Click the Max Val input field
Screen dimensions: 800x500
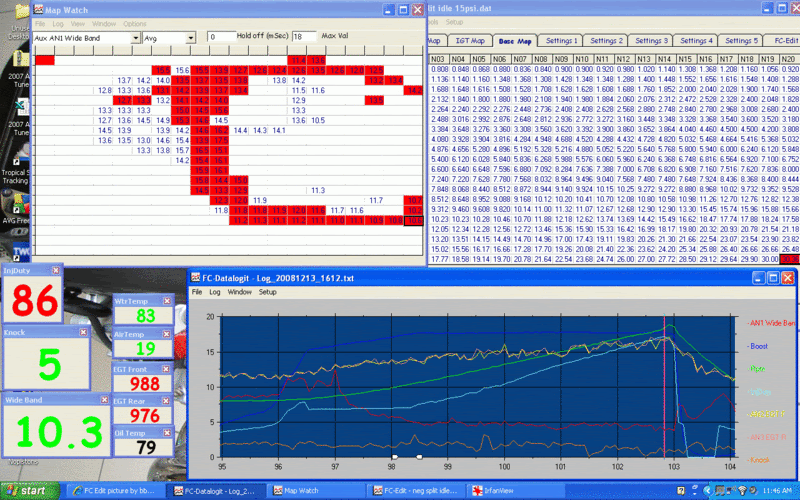(304, 37)
